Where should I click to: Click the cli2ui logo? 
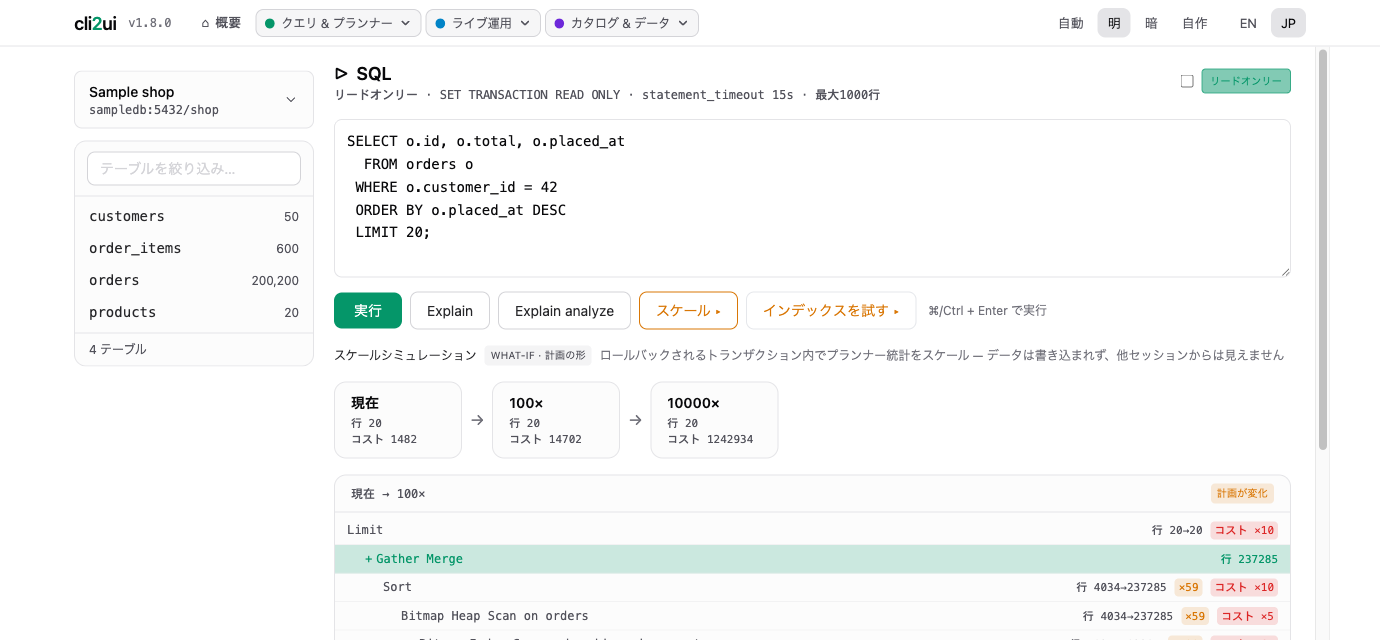pyautogui.click(x=95, y=23)
